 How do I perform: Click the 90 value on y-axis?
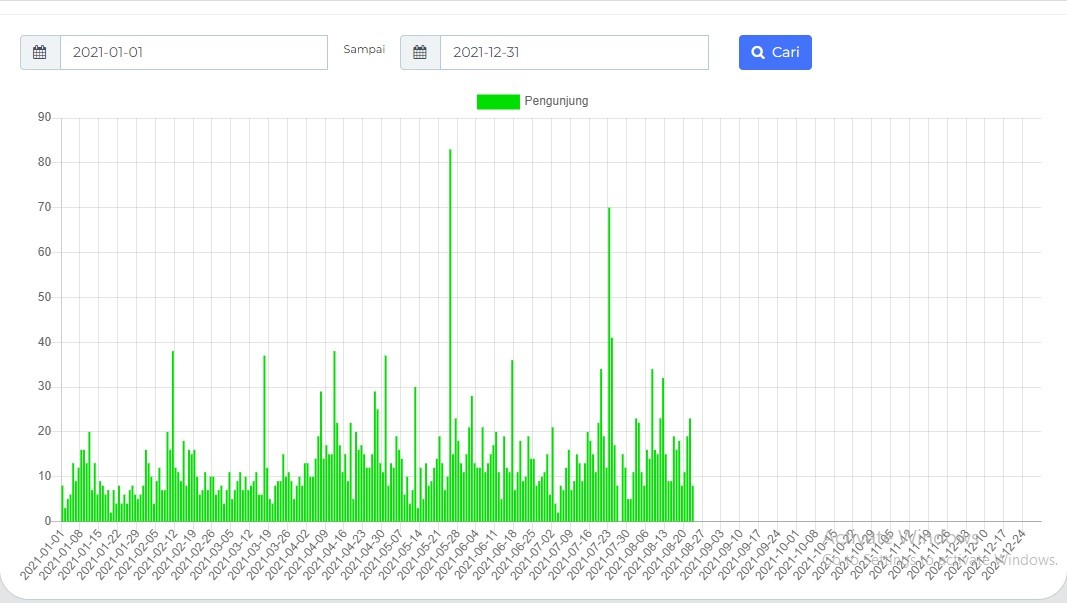pos(44,117)
